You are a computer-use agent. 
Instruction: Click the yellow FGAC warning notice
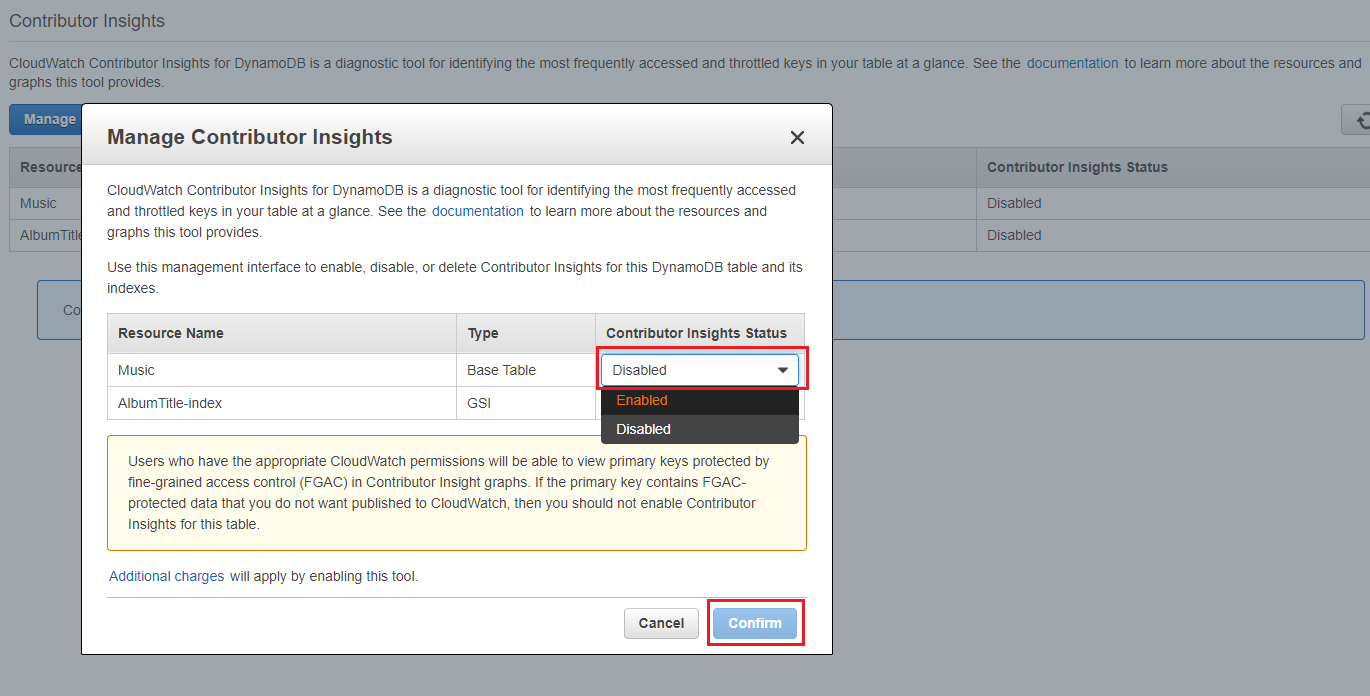click(x=456, y=493)
